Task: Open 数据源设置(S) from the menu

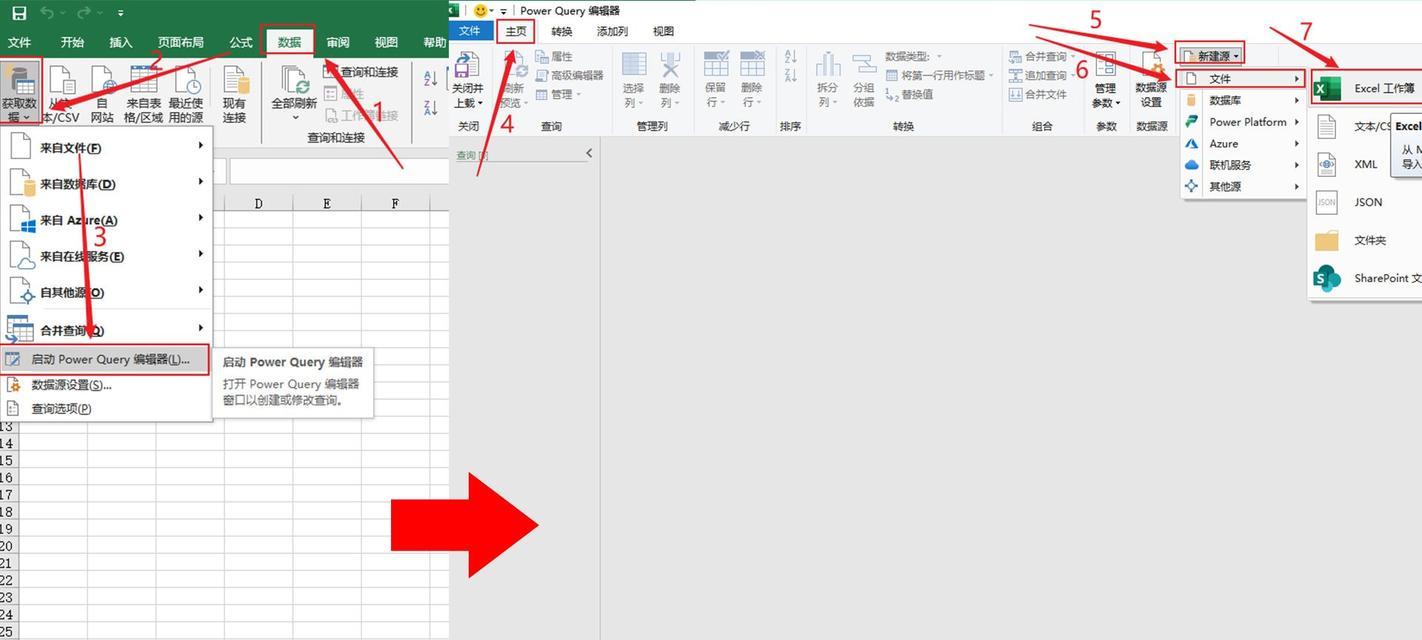Action: point(106,385)
